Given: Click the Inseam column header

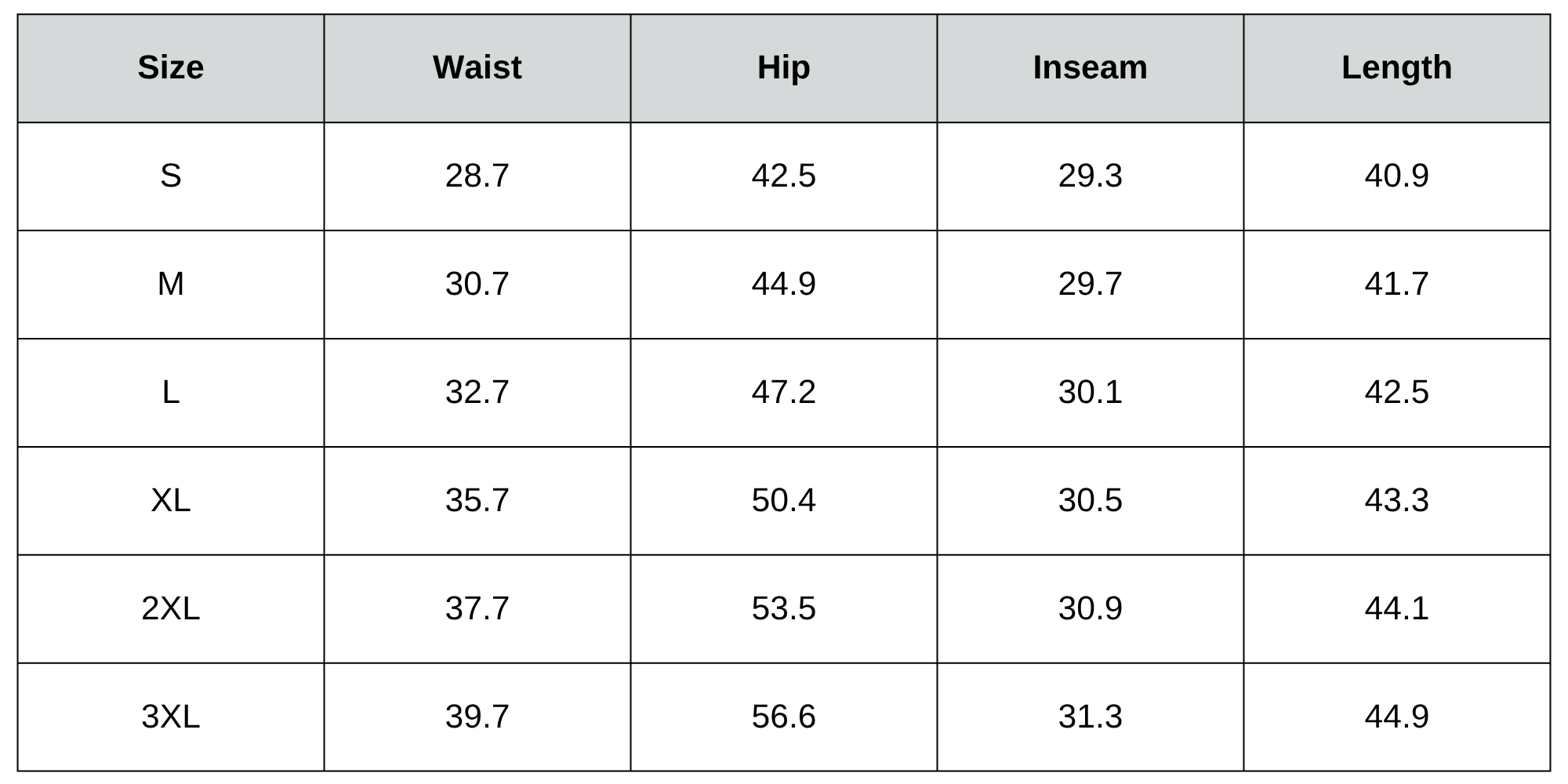Looking at the screenshot, I should click(1090, 68).
